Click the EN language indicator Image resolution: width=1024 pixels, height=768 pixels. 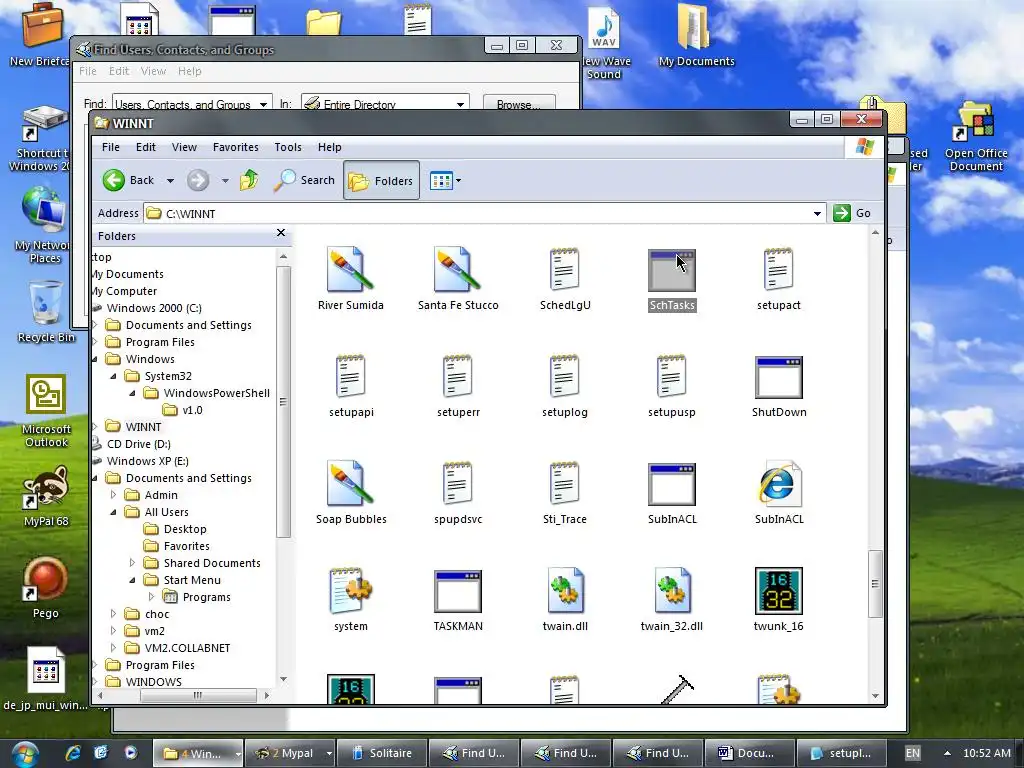coord(912,753)
